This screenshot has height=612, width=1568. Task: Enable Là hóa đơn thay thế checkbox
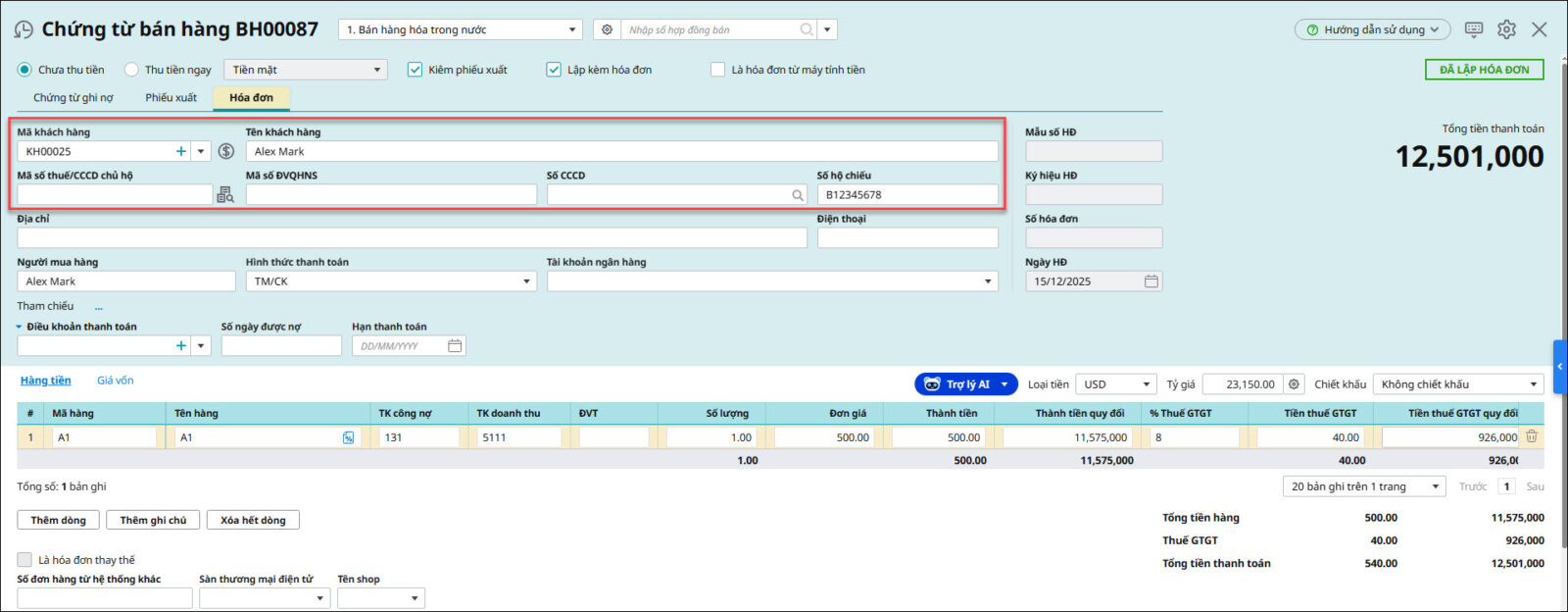click(24, 559)
